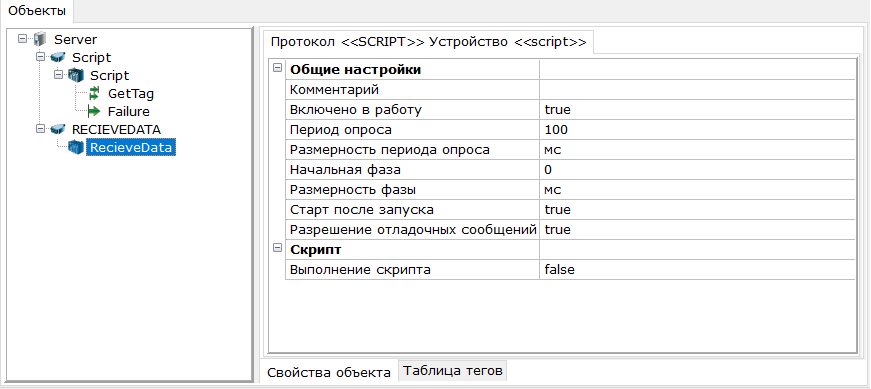This screenshot has height=389, width=871.
Task: Edit the Начальная фаза value 0
Action: pyautogui.click(x=697, y=169)
